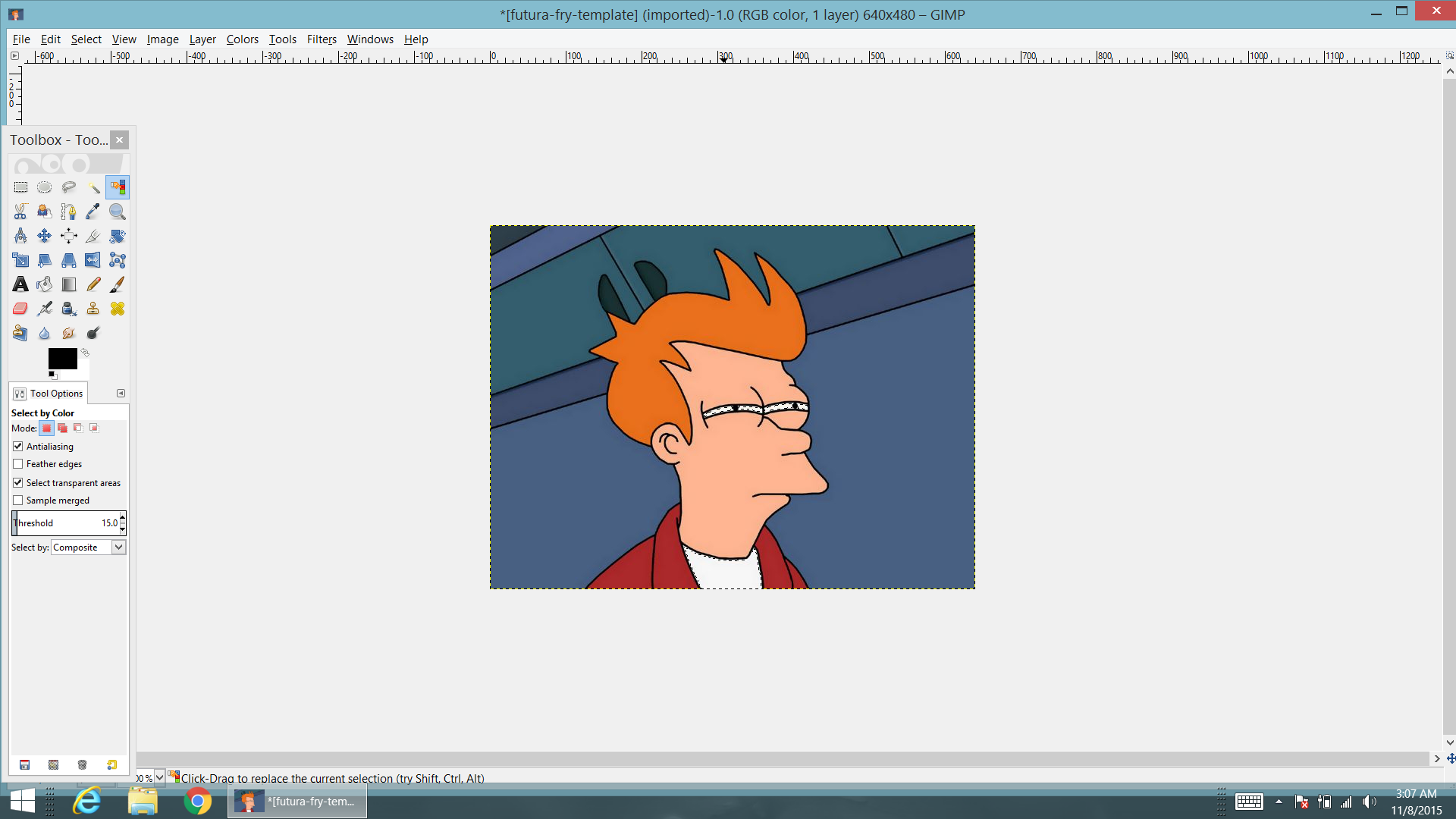
Task: Select the Measure compass tool
Action: tap(20, 236)
